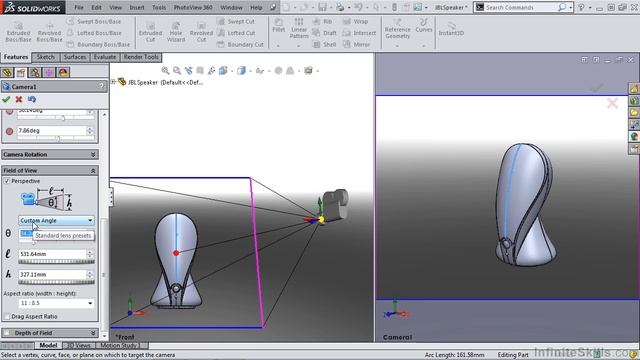Edit the 531.64mm view distance field
Screen dimensions: 640x360
[52, 254]
